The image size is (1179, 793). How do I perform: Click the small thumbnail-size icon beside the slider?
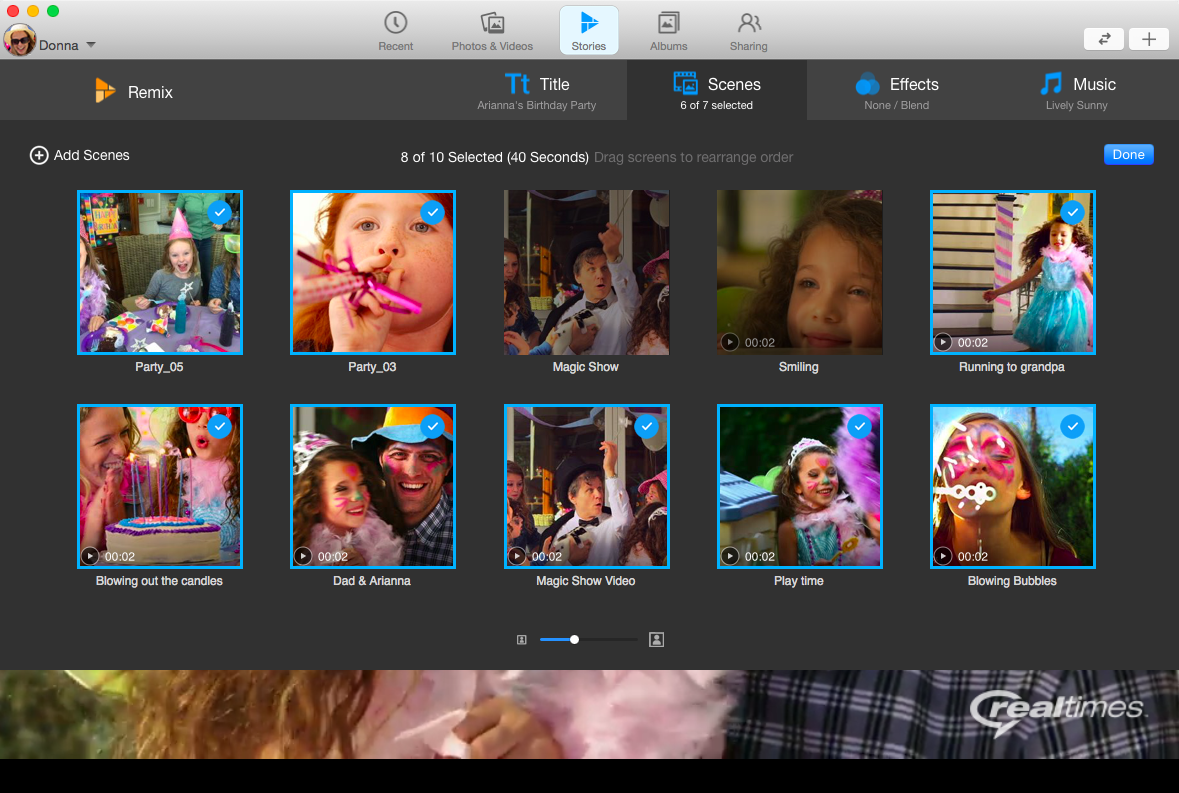click(521, 639)
